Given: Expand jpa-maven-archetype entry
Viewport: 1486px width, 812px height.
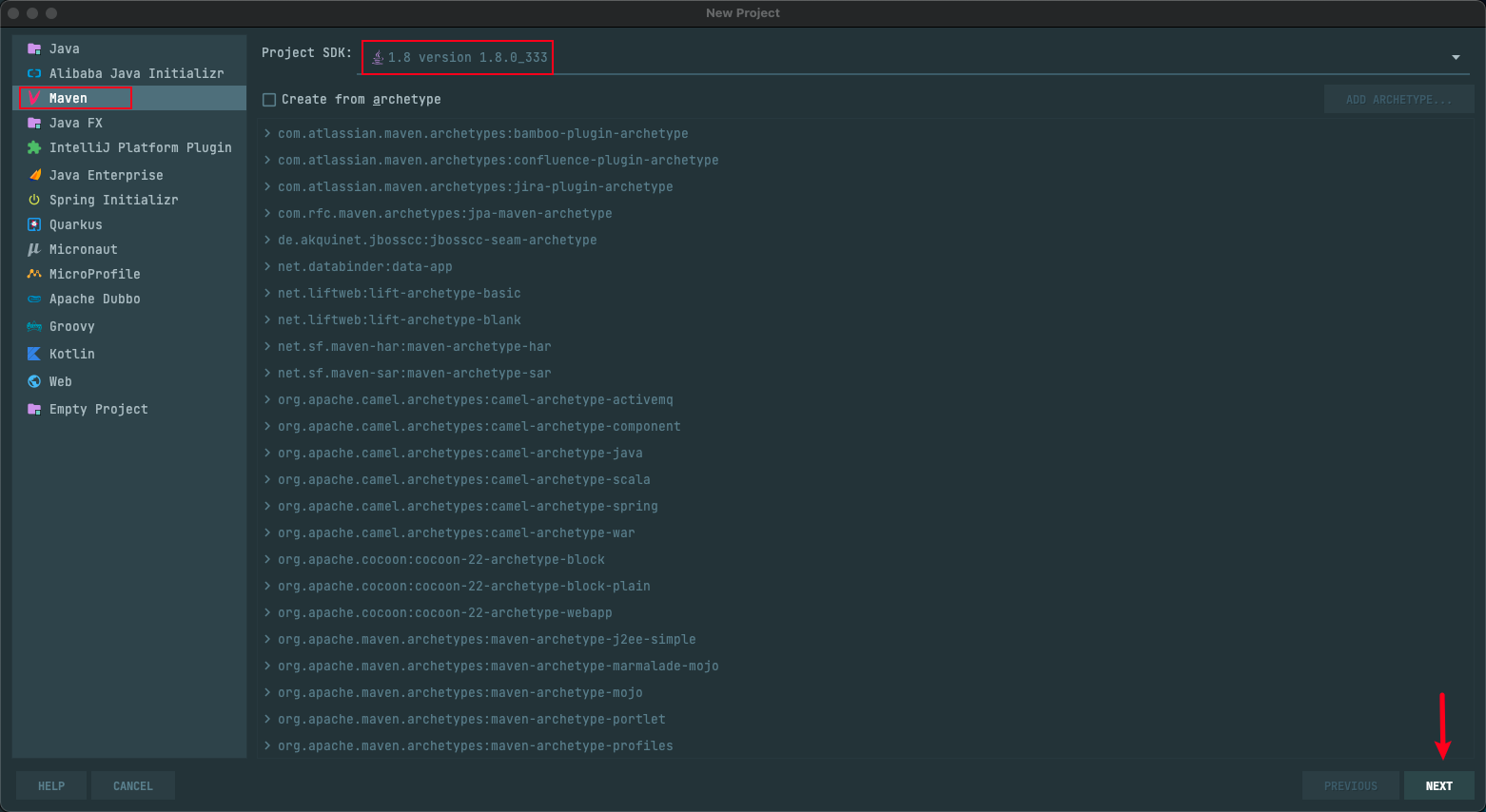Looking at the screenshot, I should 267,213.
